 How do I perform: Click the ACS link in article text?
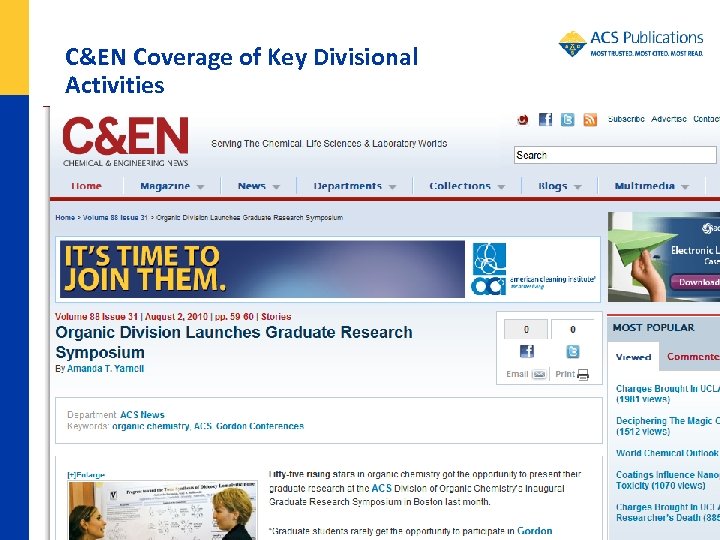pos(381,488)
